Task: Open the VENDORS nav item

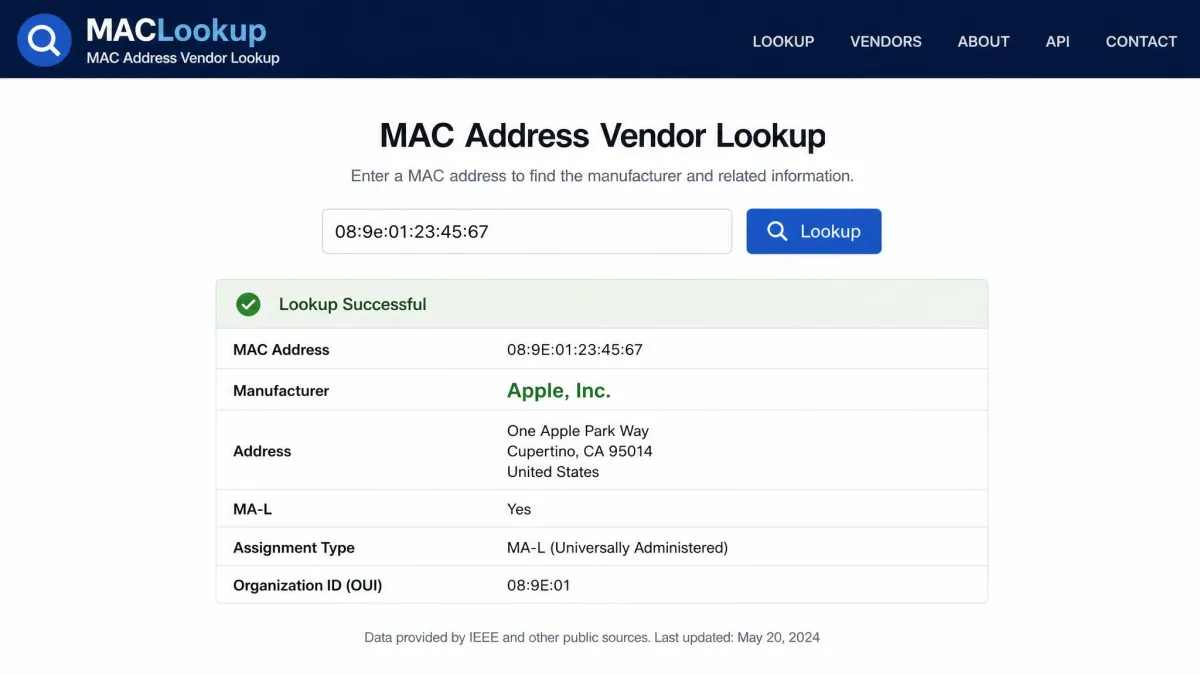Action: (886, 41)
